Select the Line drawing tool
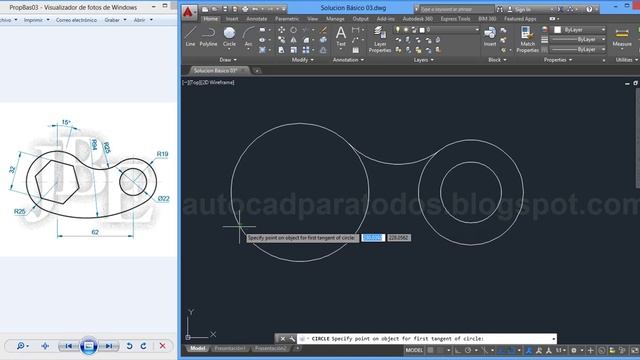640x360 pixels. pos(190,36)
